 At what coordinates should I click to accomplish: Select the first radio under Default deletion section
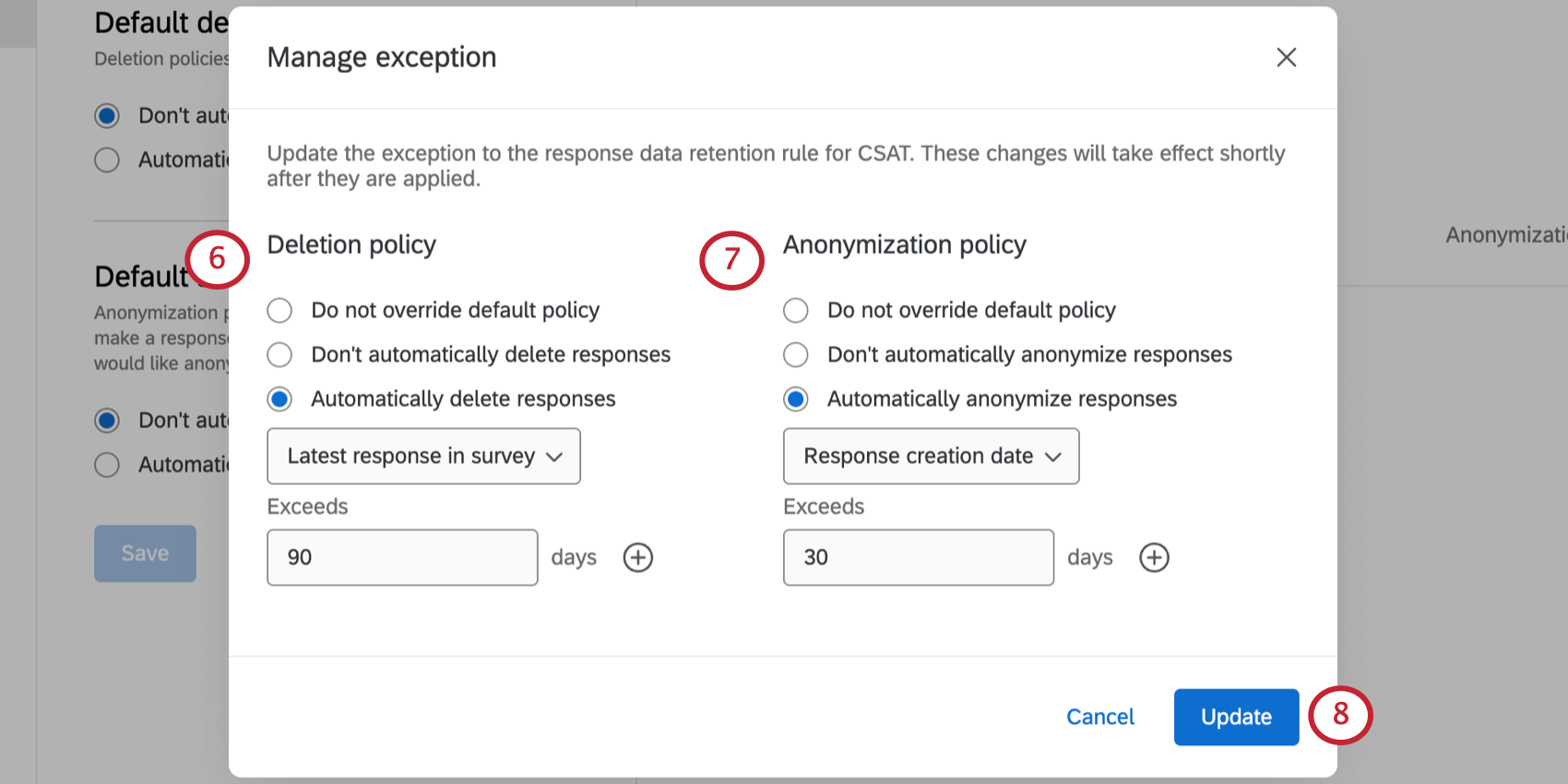click(x=106, y=115)
